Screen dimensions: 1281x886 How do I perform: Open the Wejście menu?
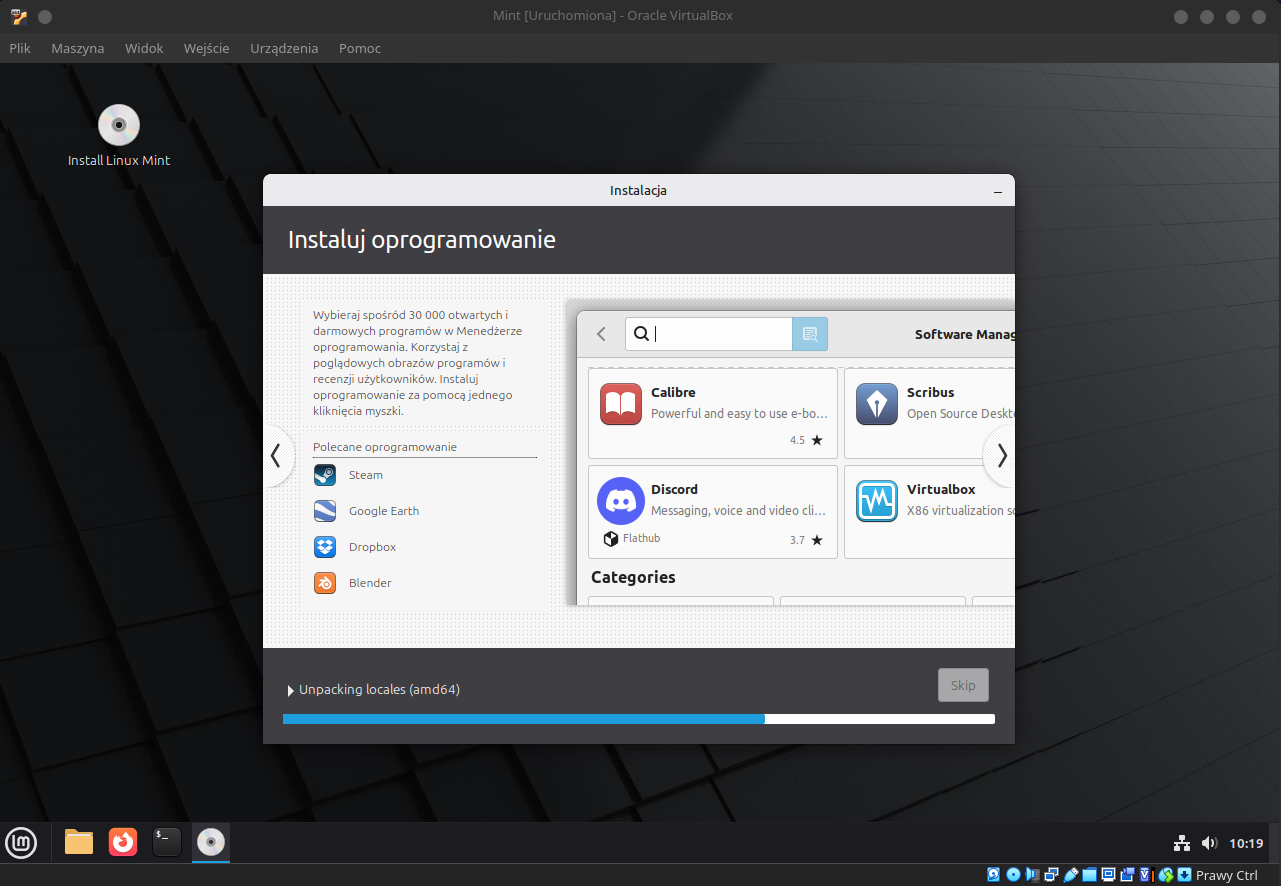tap(207, 48)
